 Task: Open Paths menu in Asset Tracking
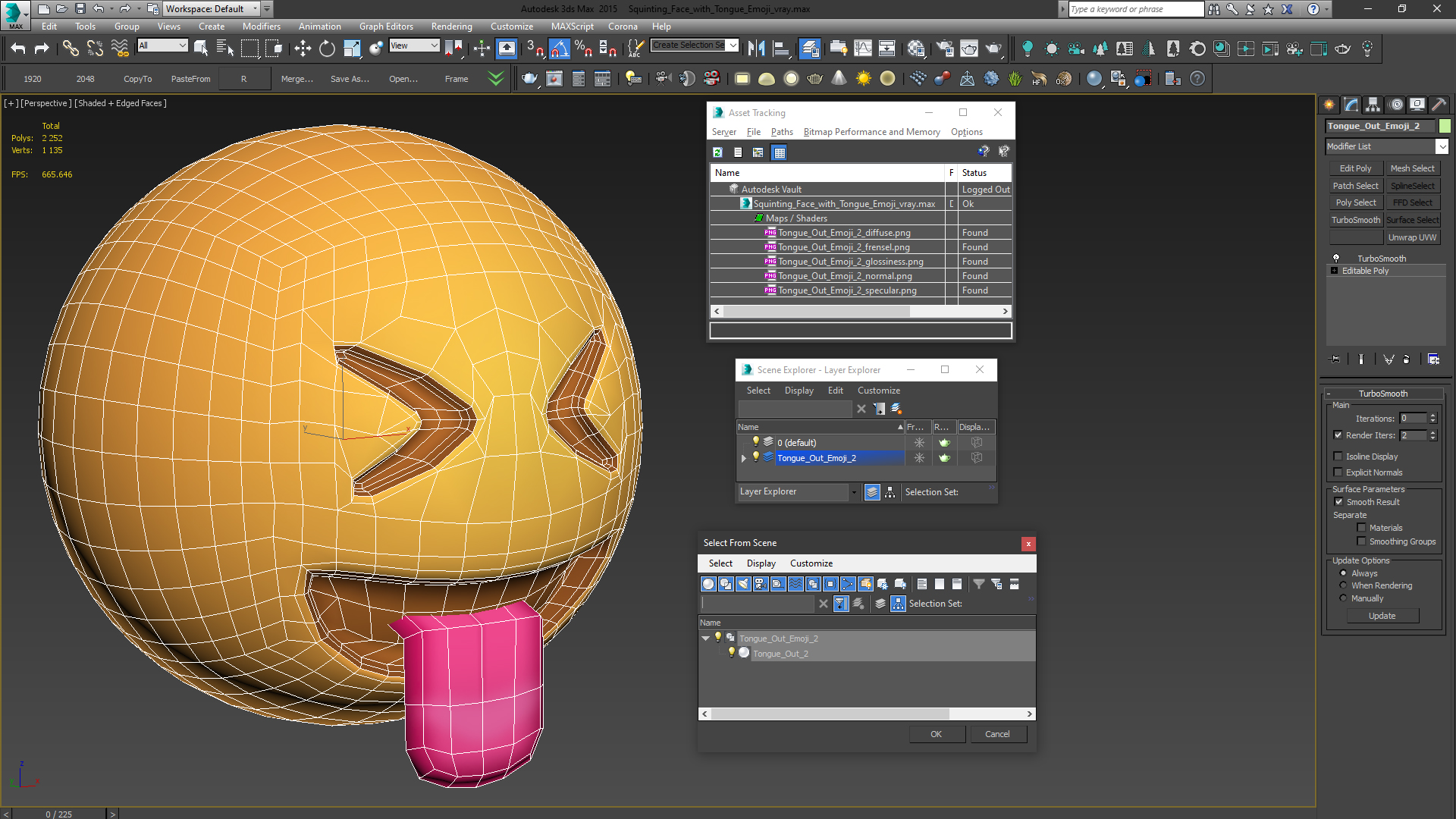pos(782,132)
